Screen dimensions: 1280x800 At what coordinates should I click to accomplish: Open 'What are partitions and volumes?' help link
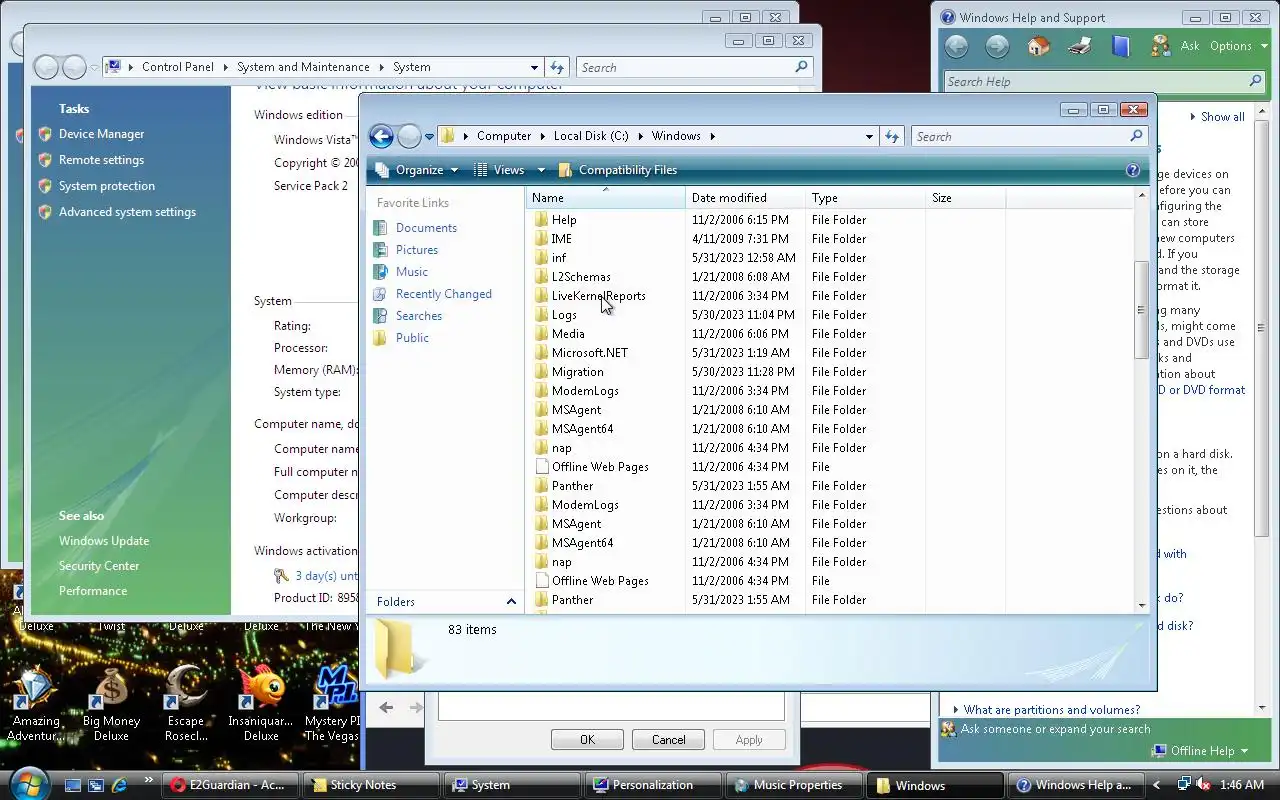[1051, 710]
